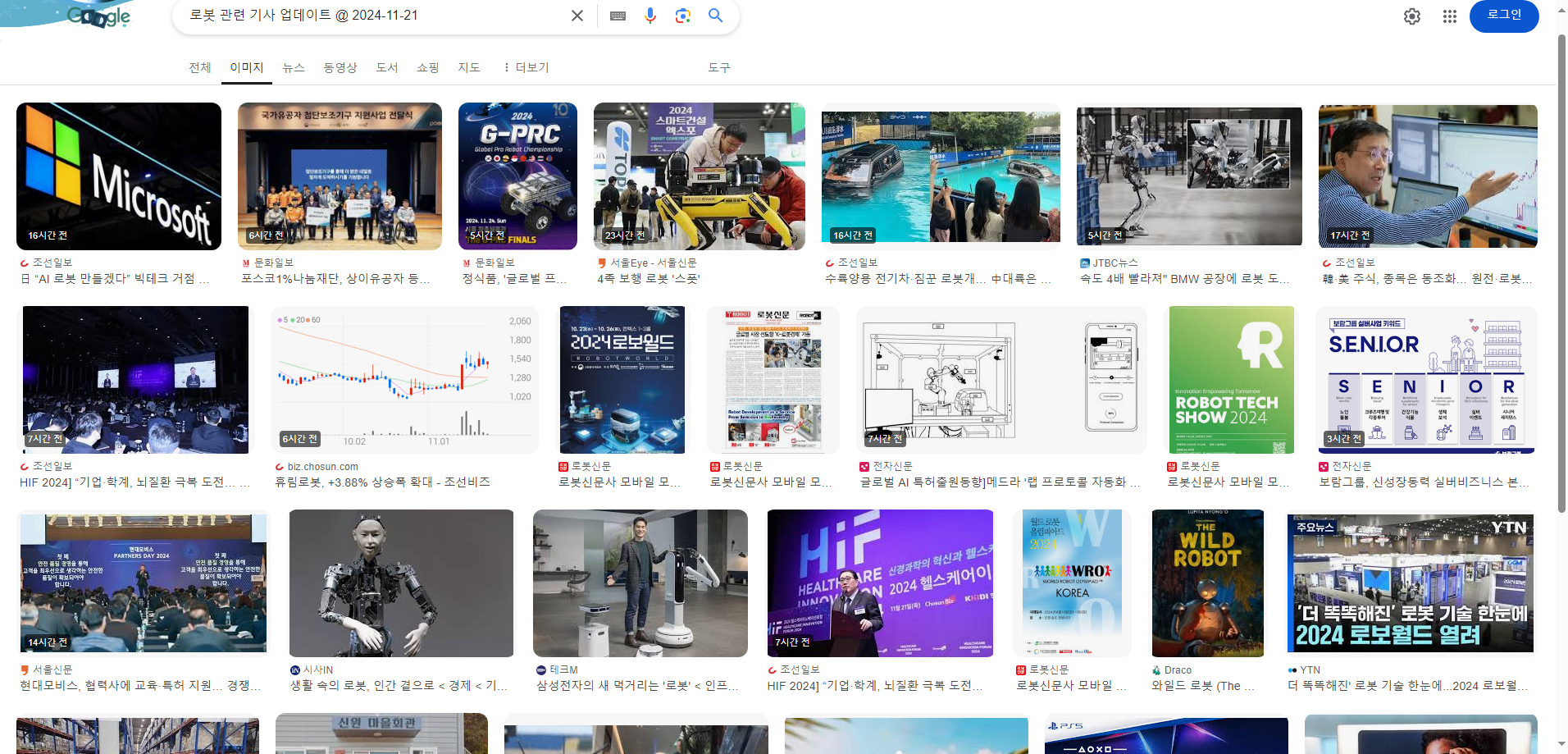Open the G-PRC championship poster image
Screen dimensions: 1568x754
[x=517, y=176]
